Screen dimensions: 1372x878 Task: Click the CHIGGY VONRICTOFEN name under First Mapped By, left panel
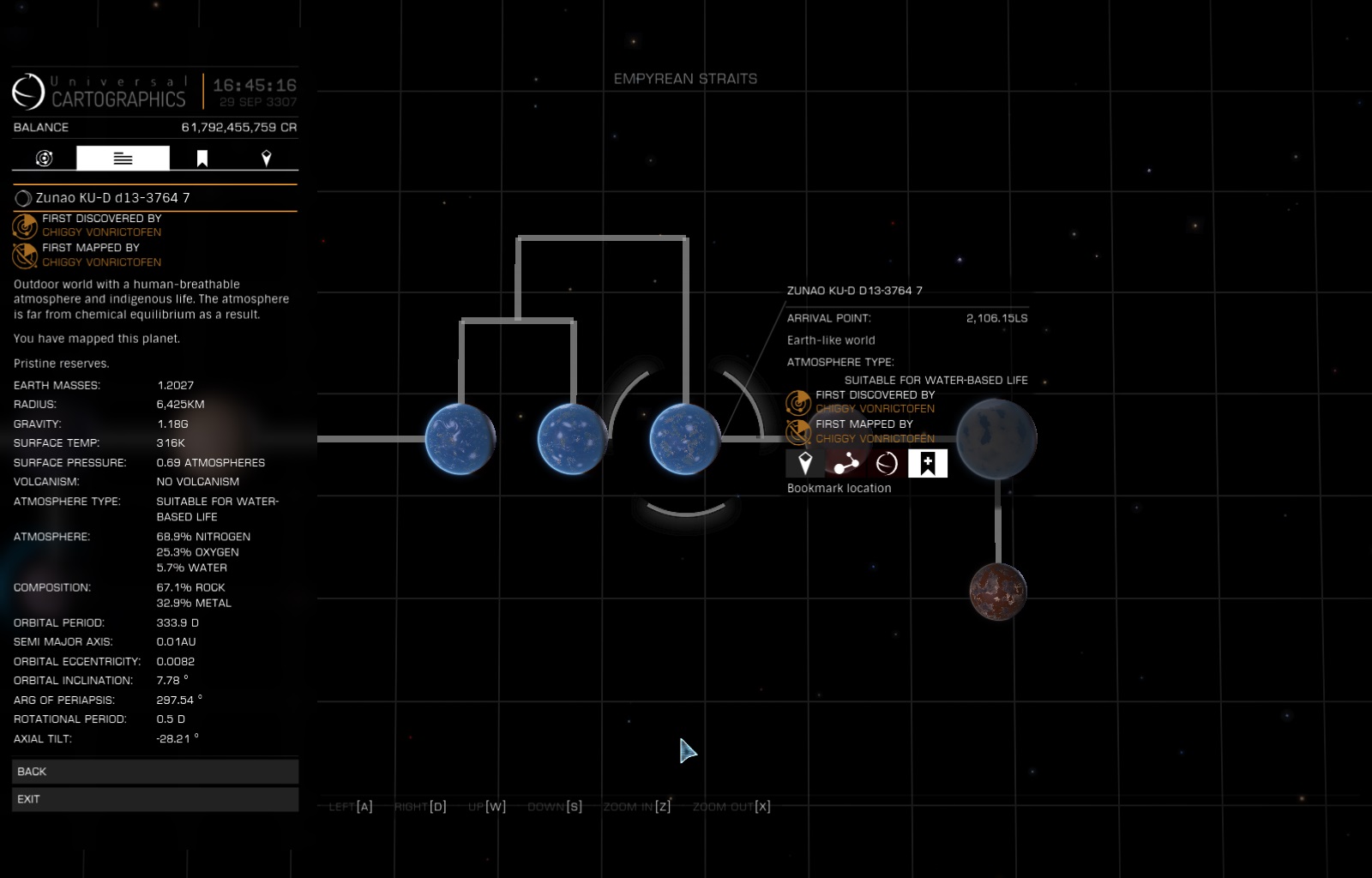(102, 262)
